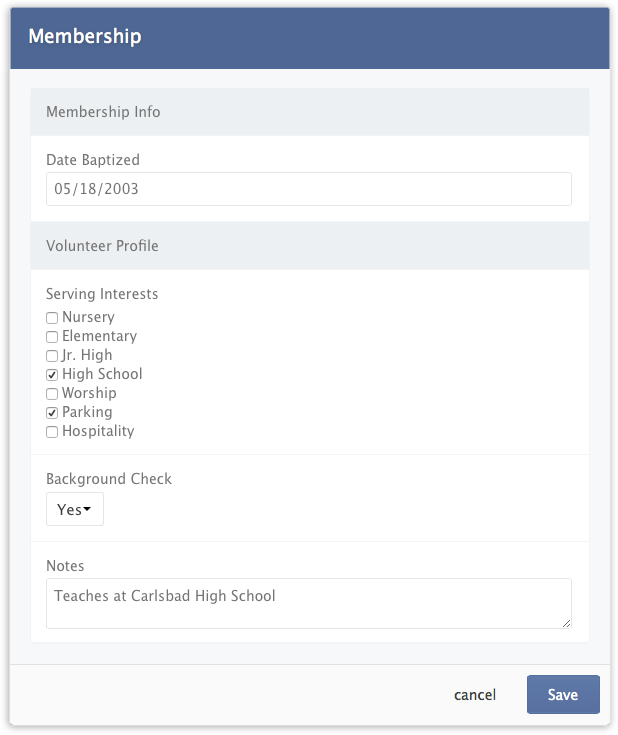The height and width of the screenshot is (735, 618).
Task: Check the Nursery checkbox
Action: pyautogui.click(x=52, y=318)
